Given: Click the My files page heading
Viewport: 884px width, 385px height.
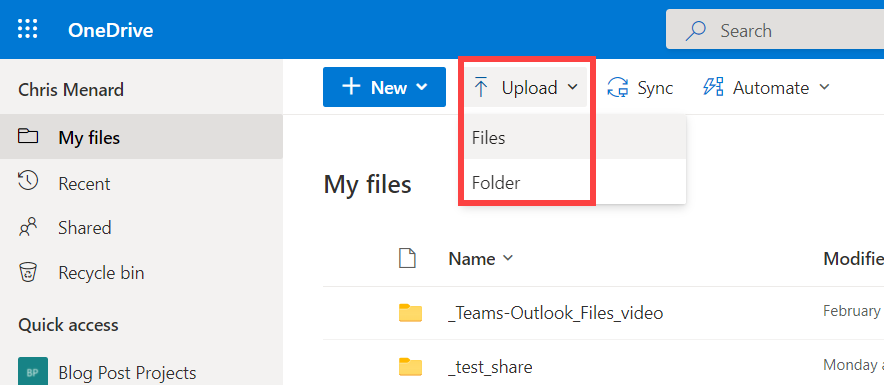Looking at the screenshot, I should tap(368, 184).
